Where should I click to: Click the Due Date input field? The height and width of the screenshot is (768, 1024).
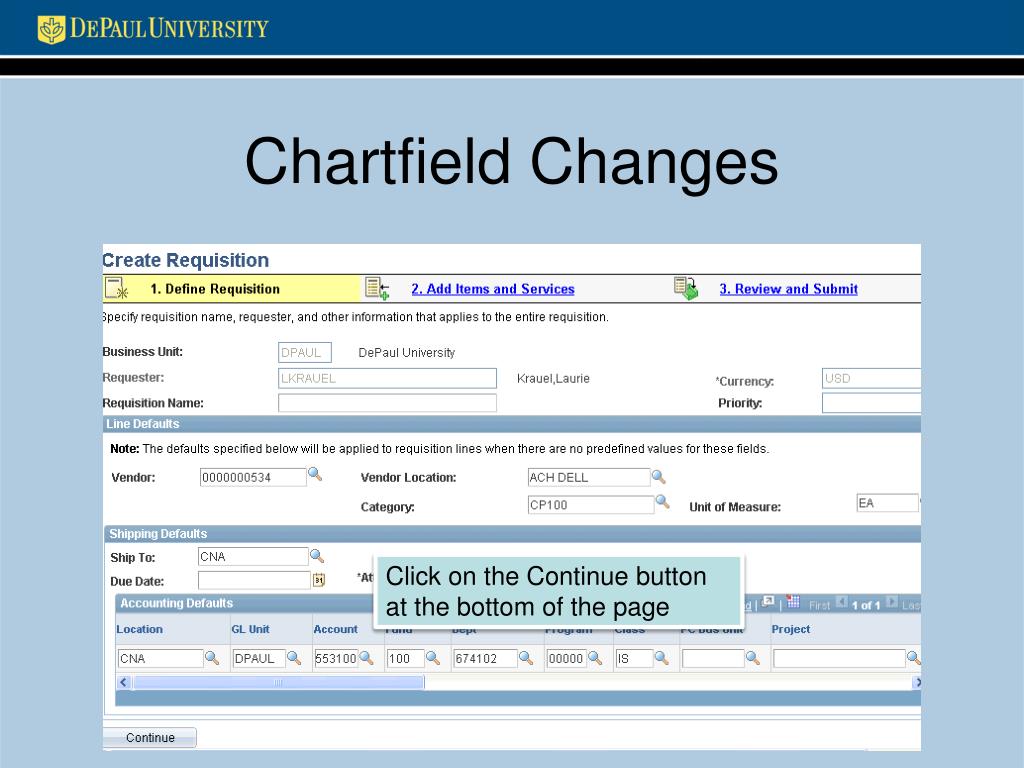tap(254, 580)
